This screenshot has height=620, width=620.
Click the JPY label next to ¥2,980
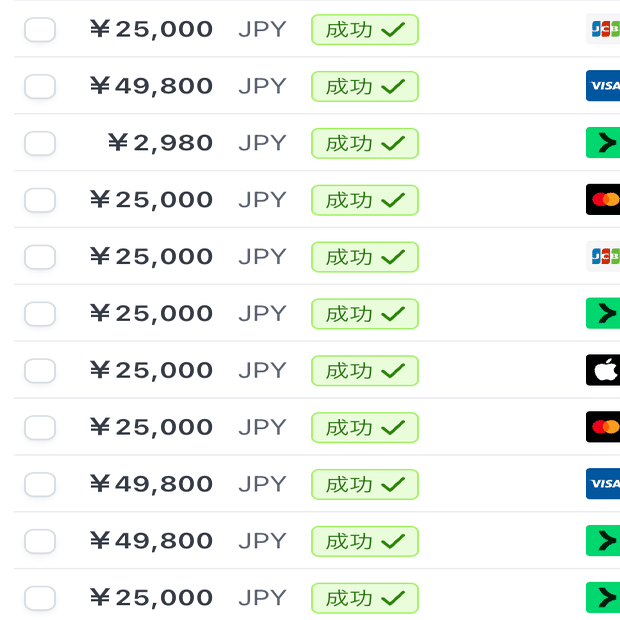pyautogui.click(x=262, y=143)
